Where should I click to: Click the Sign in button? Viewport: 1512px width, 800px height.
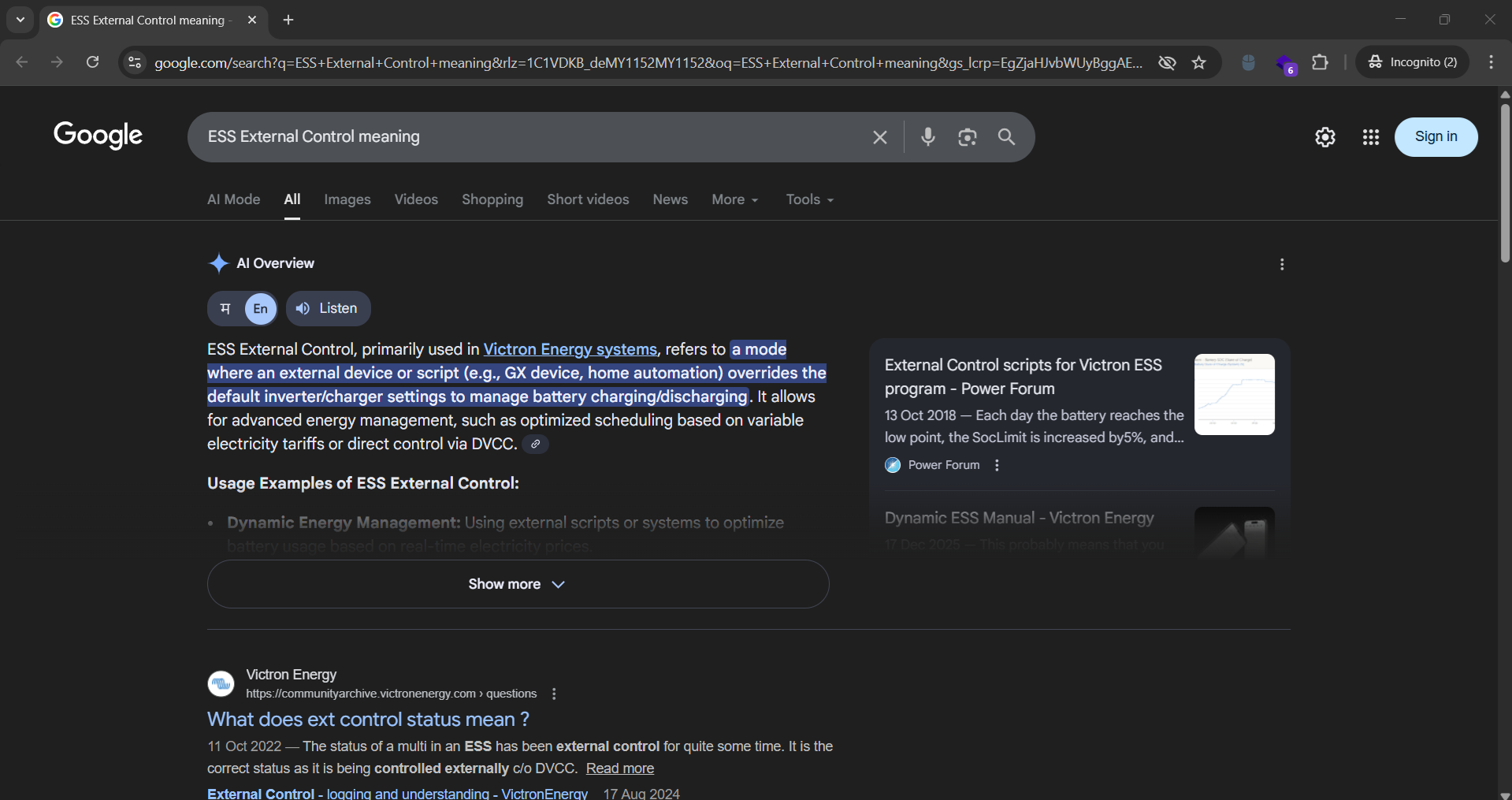pyautogui.click(x=1436, y=137)
